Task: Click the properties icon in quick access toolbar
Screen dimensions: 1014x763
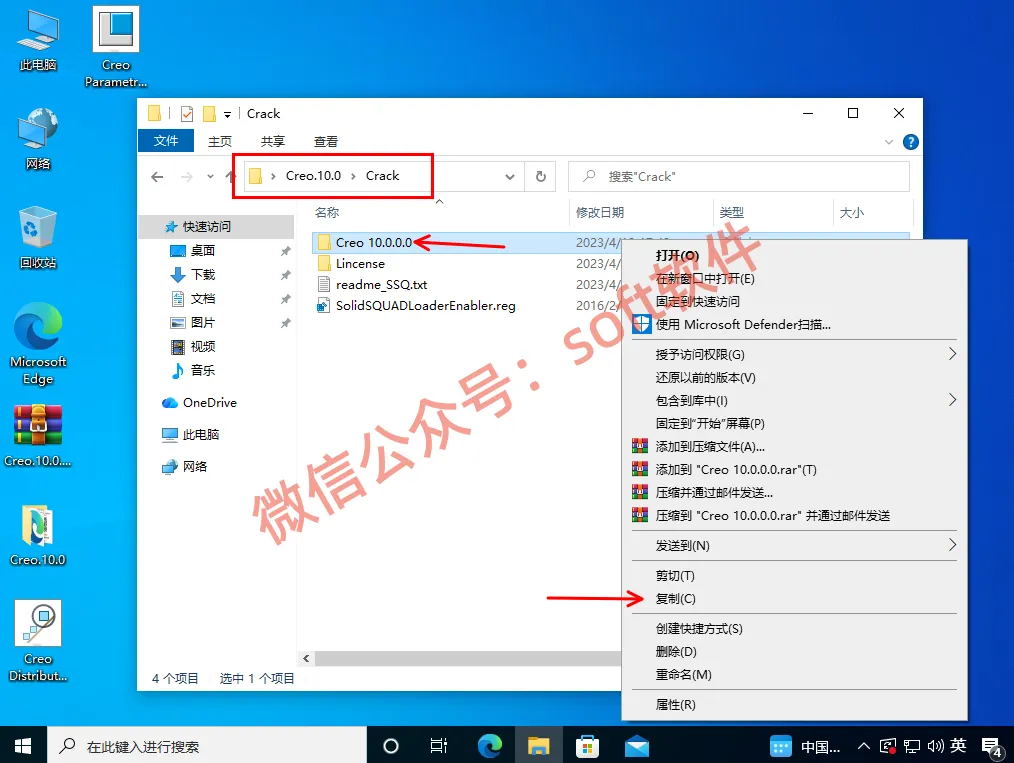Action: [x=187, y=114]
